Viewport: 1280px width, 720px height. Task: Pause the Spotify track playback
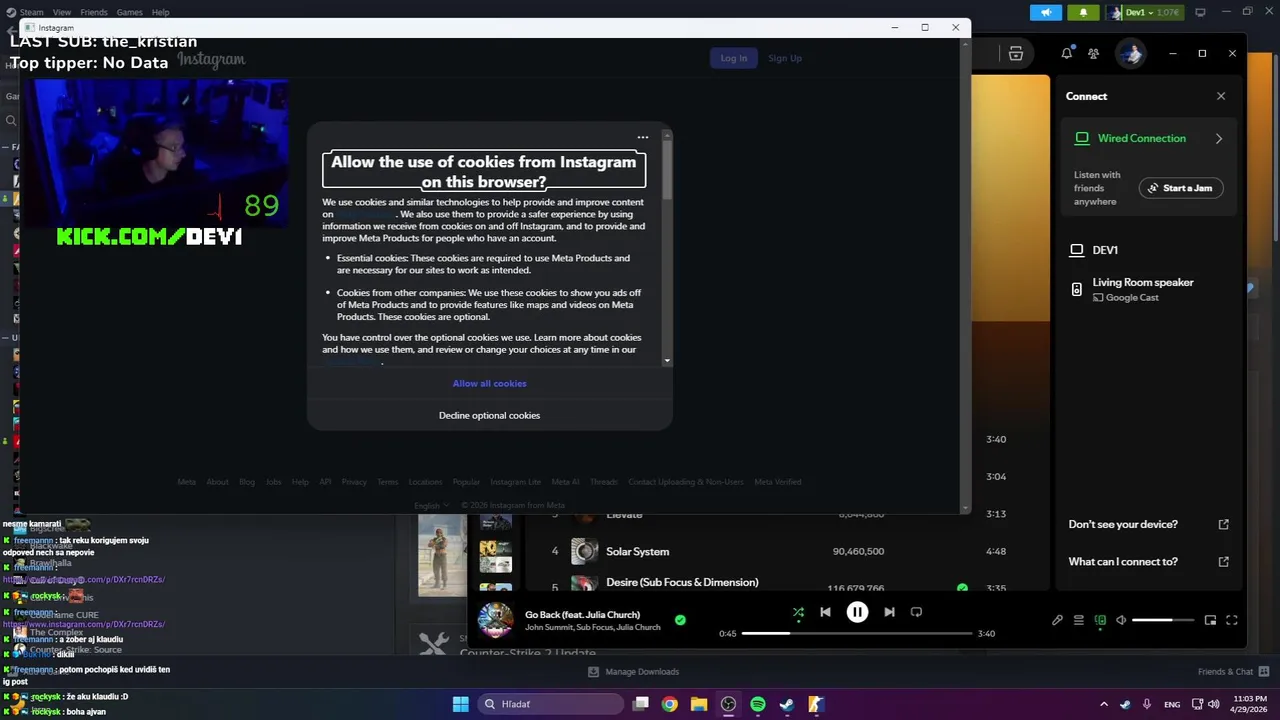click(857, 612)
